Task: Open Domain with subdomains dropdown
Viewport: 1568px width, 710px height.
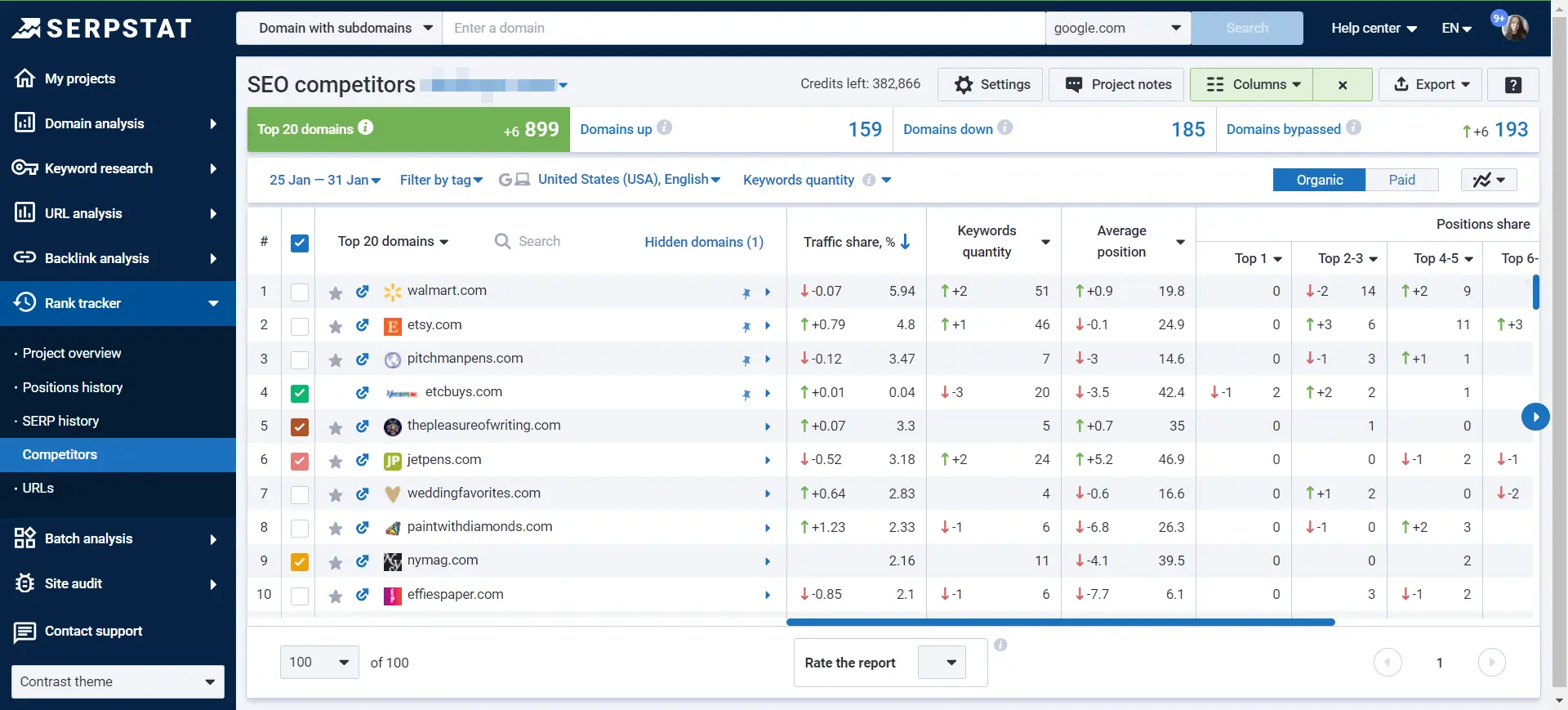Action: (x=339, y=28)
